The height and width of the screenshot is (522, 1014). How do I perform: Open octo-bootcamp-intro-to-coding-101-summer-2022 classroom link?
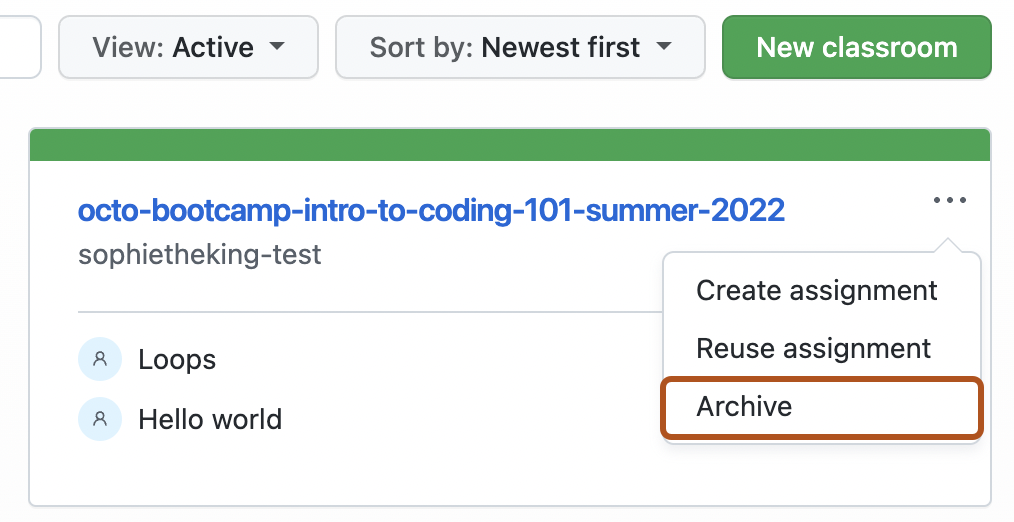pos(431,211)
